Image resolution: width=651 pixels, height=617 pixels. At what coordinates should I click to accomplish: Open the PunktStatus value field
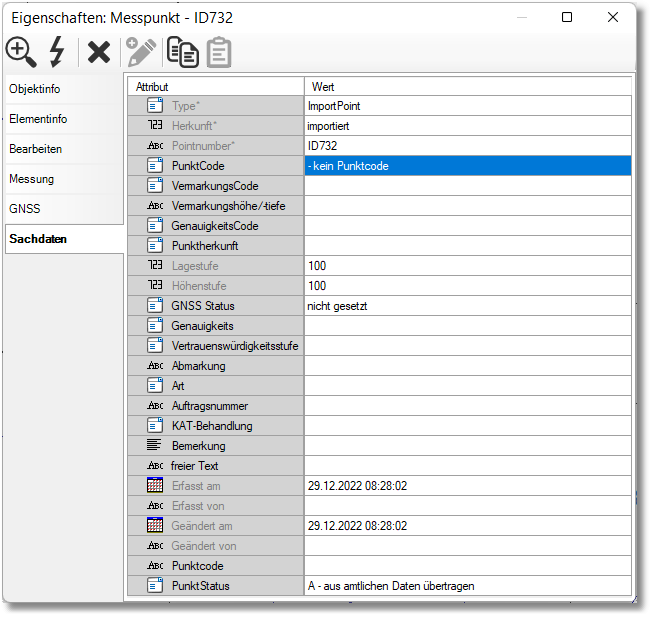click(467, 586)
